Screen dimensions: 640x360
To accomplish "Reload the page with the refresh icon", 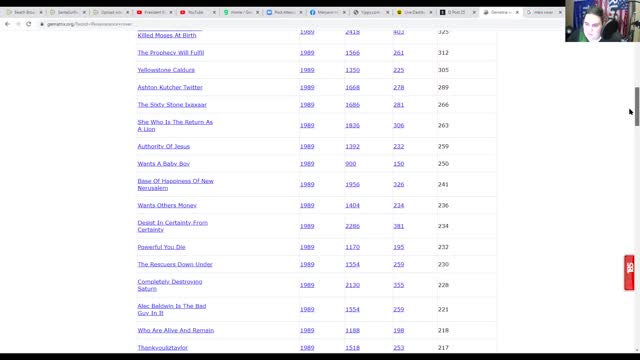I will (x=29, y=24).
